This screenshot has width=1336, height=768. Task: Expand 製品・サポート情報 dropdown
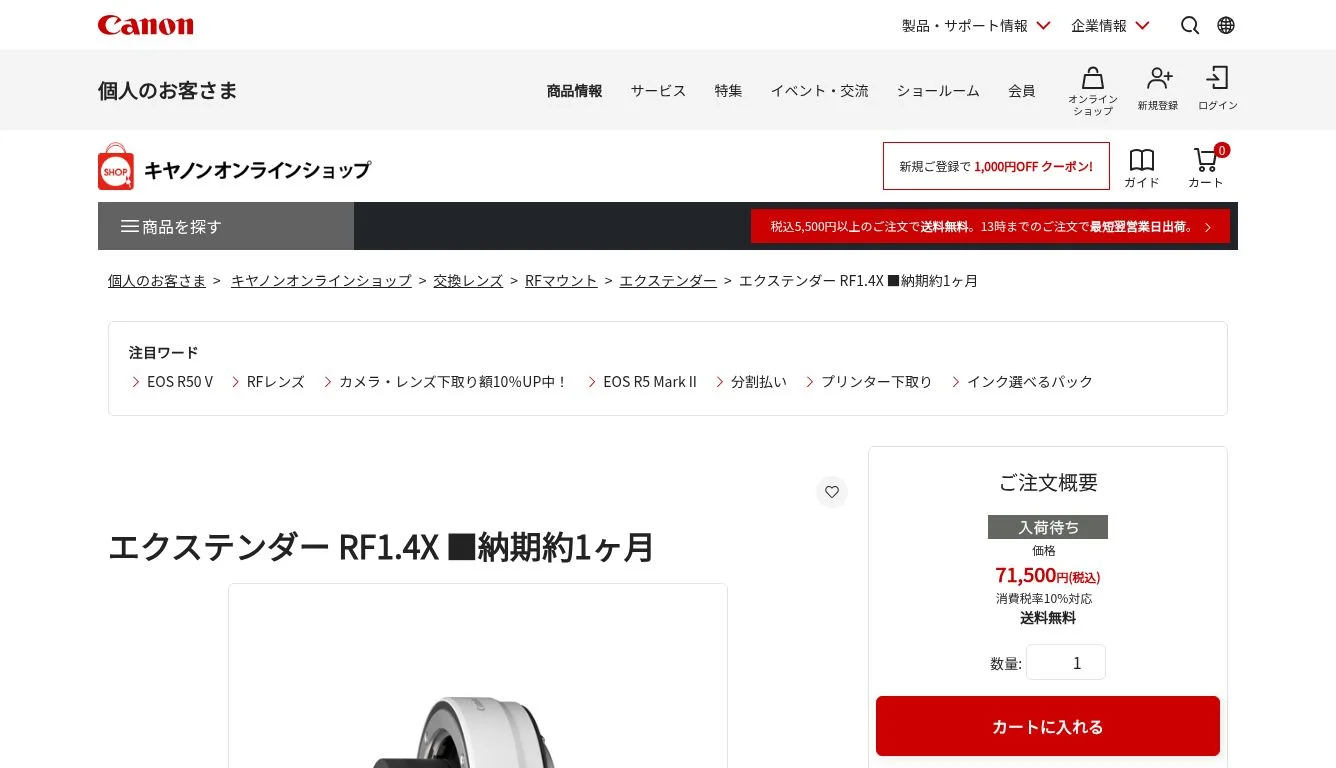pyautogui.click(x=976, y=25)
